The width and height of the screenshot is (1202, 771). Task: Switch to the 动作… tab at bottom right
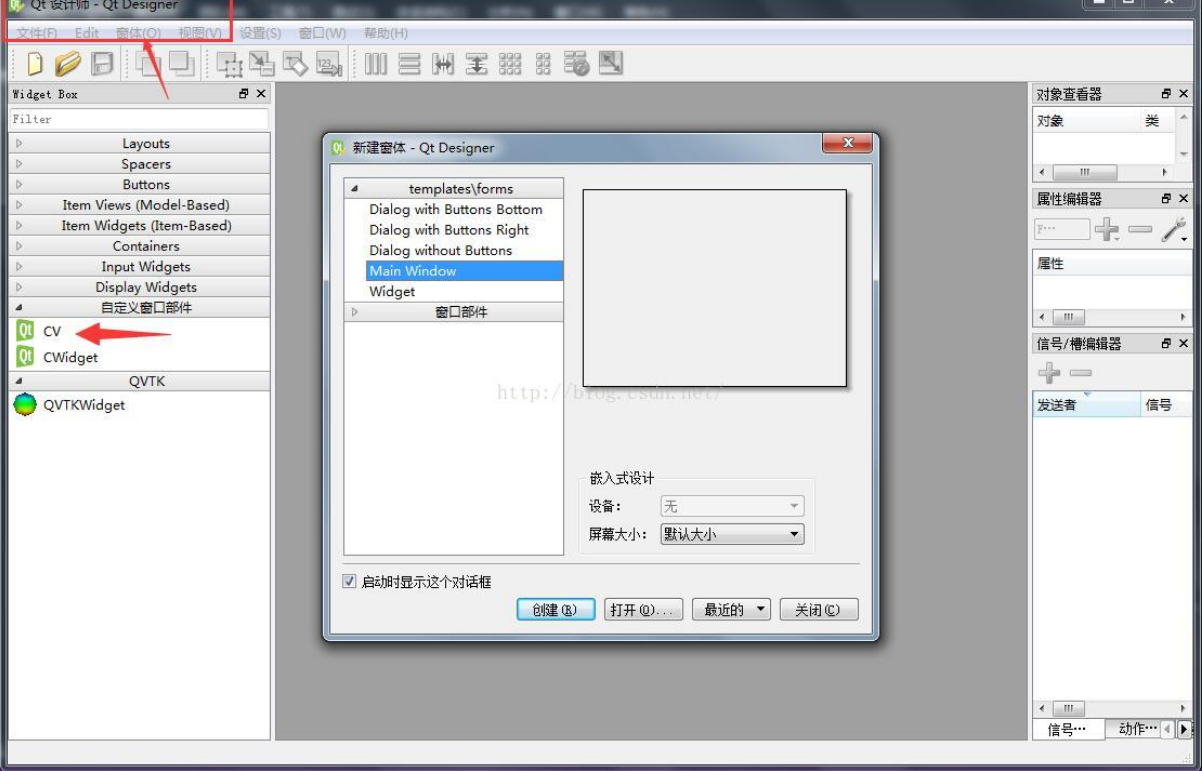point(1132,729)
